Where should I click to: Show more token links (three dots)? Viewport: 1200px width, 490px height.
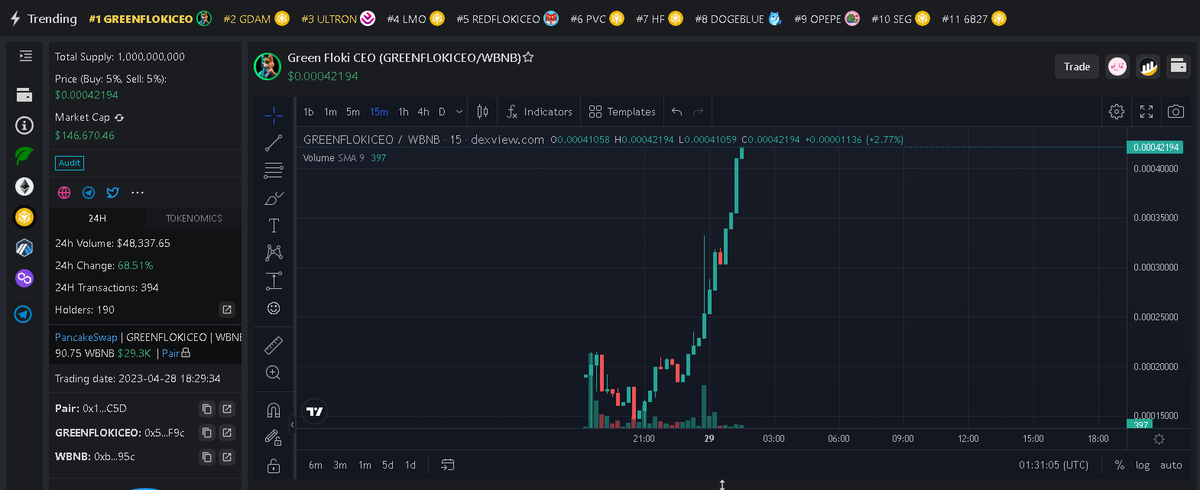(x=138, y=192)
